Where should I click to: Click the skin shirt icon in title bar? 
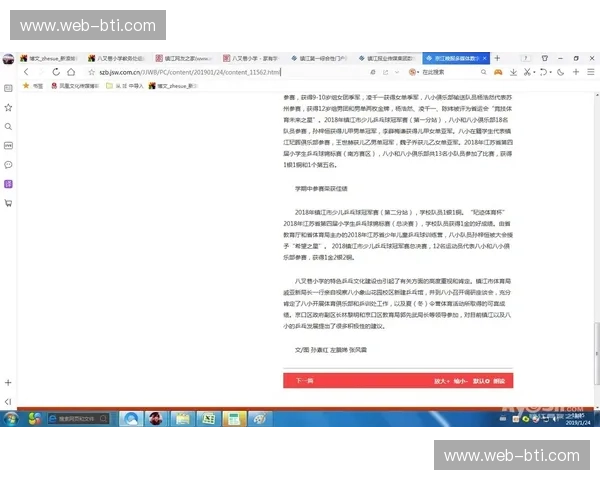click(545, 58)
